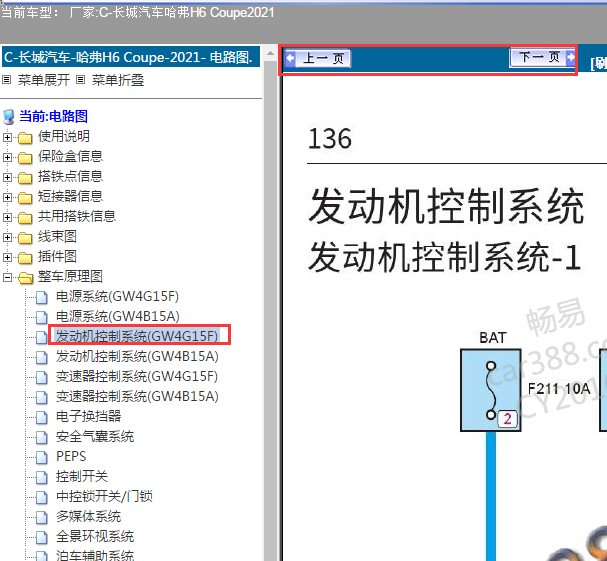Screen dimensions: 607x561
Task: Expand the 共用搭铁信息 folder
Action: [7, 217]
